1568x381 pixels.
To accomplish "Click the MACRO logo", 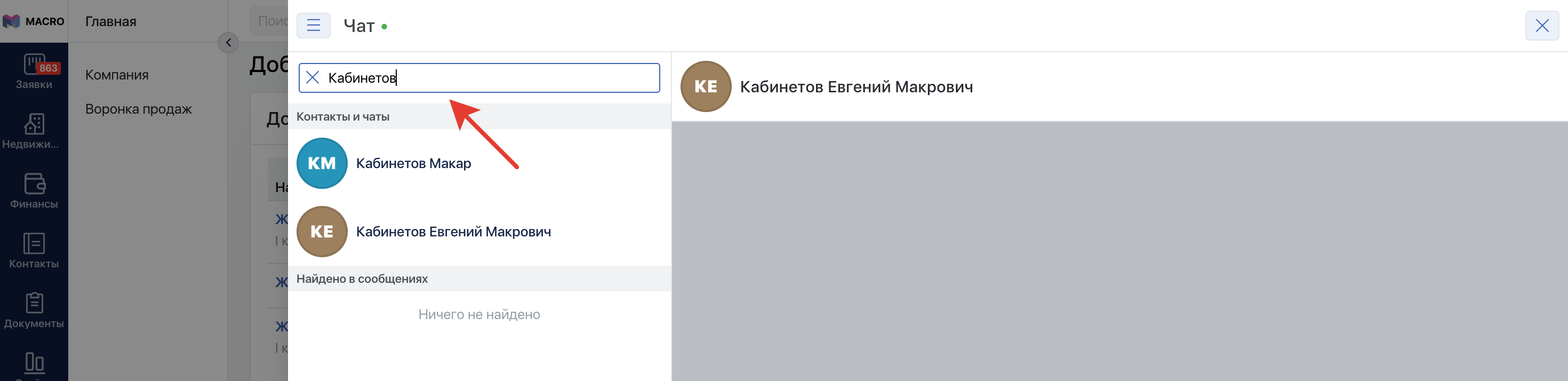I will 34,21.
